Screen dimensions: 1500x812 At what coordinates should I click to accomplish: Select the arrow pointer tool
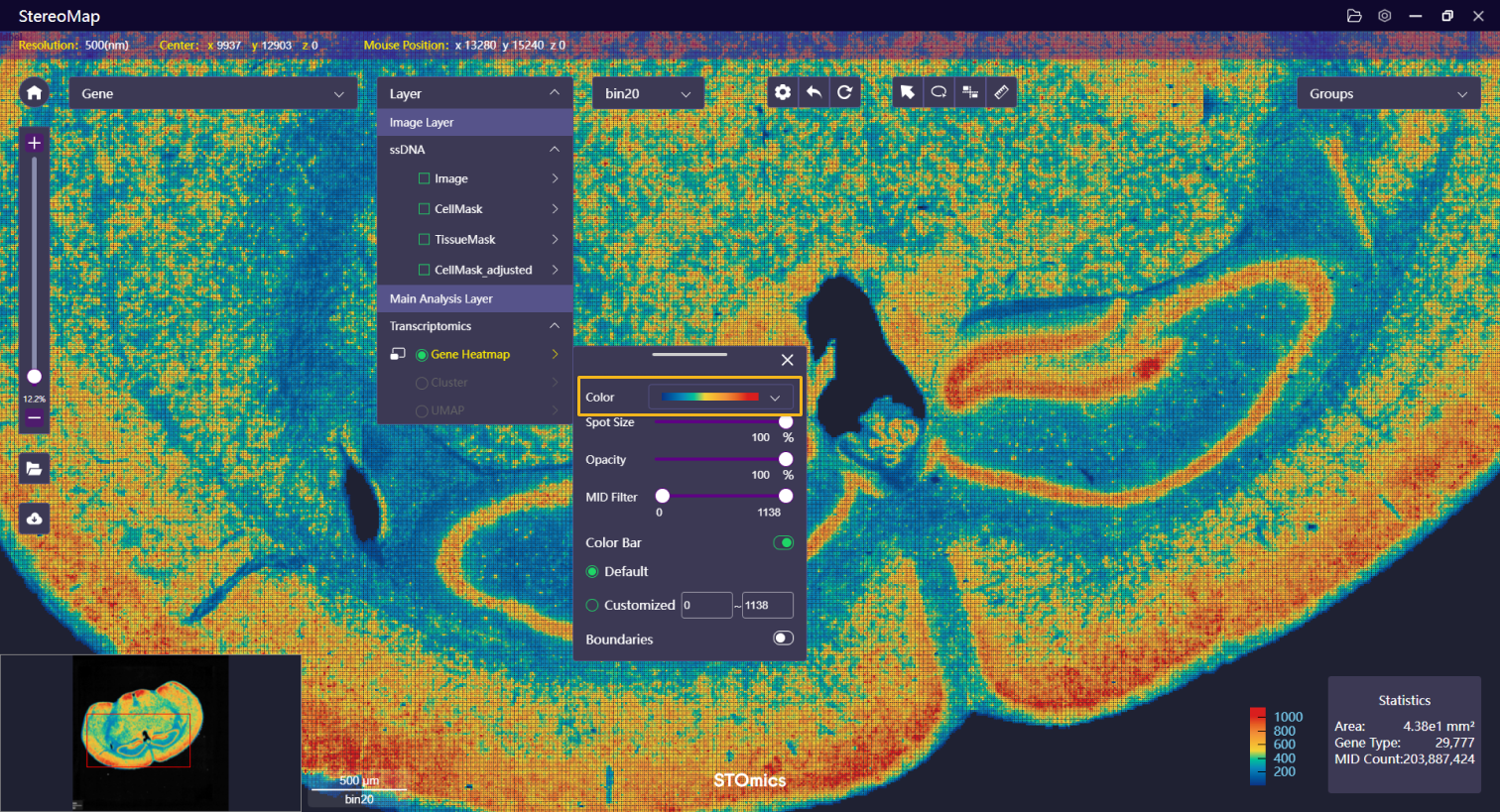[908, 92]
